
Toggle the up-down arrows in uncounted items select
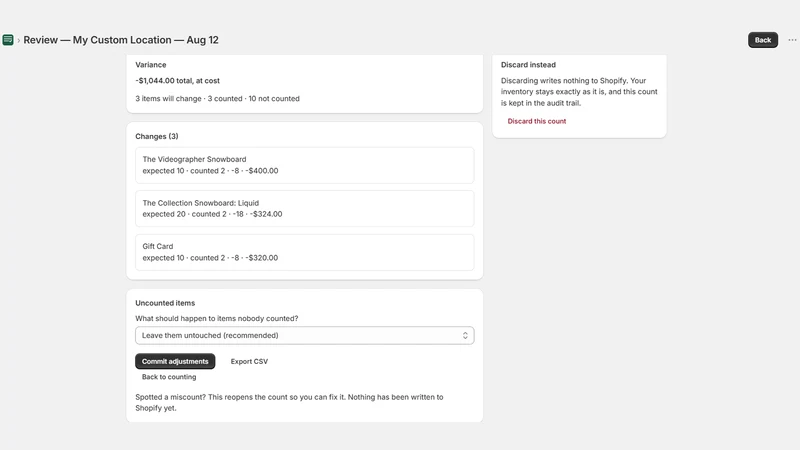click(x=465, y=335)
